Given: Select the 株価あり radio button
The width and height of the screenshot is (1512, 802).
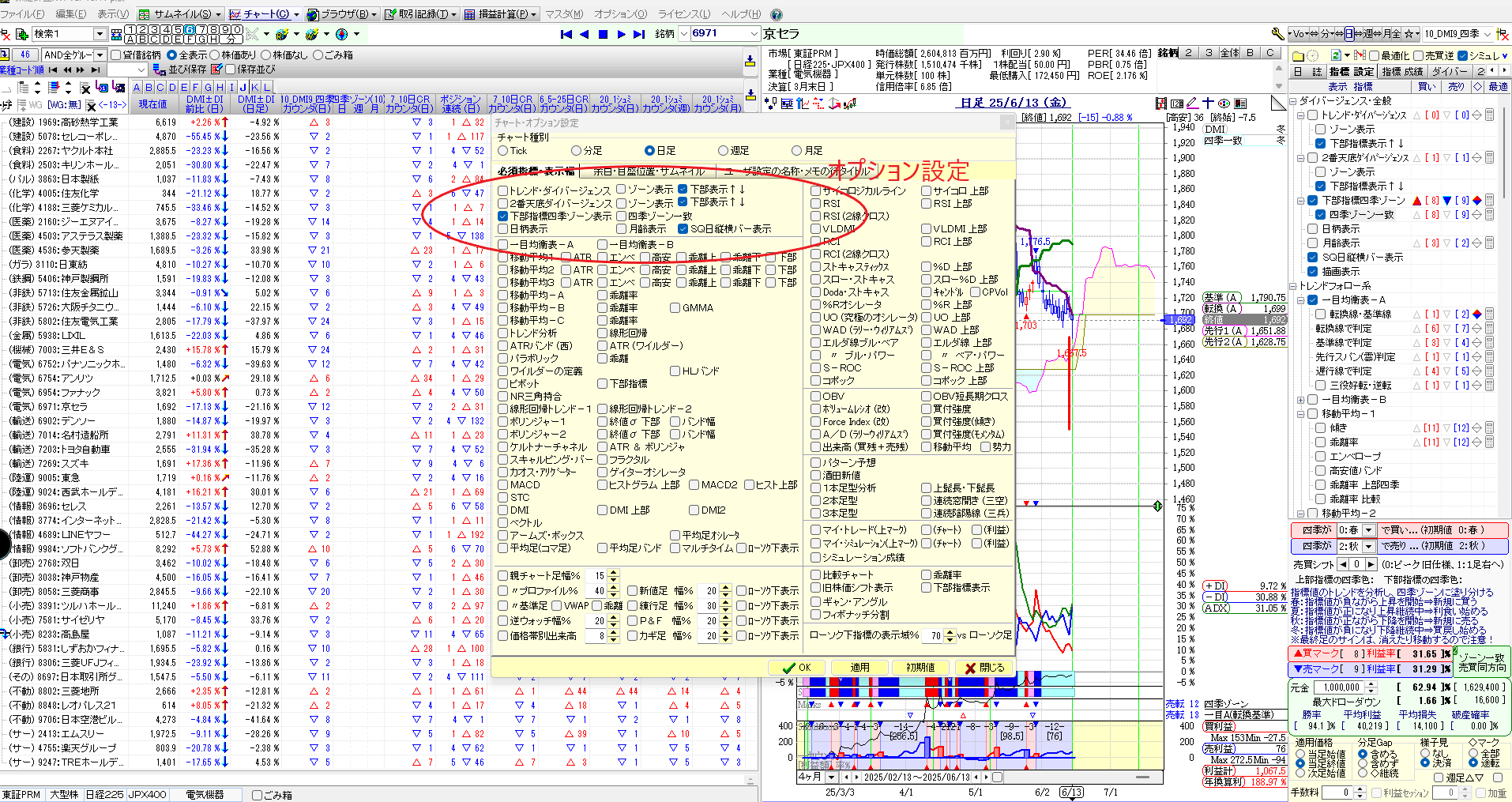Looking at the screenshot, I should 214,55.
